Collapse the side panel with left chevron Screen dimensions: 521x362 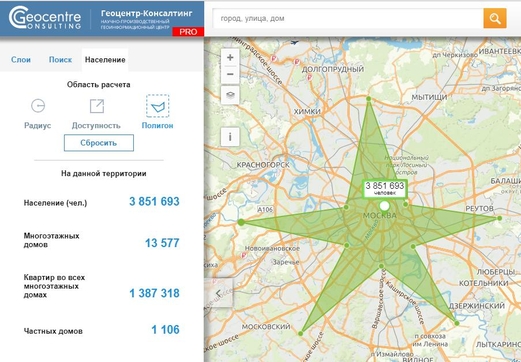click(219, 293)
